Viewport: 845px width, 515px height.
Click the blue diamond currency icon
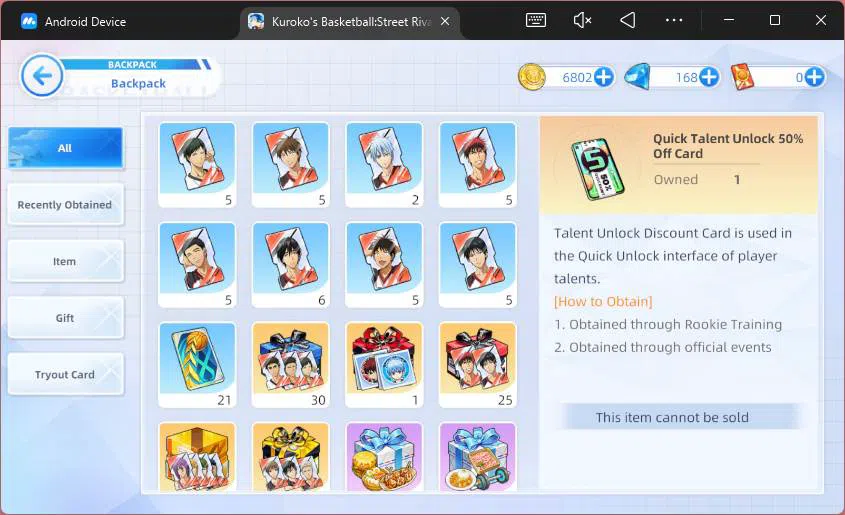pos(637,77)
